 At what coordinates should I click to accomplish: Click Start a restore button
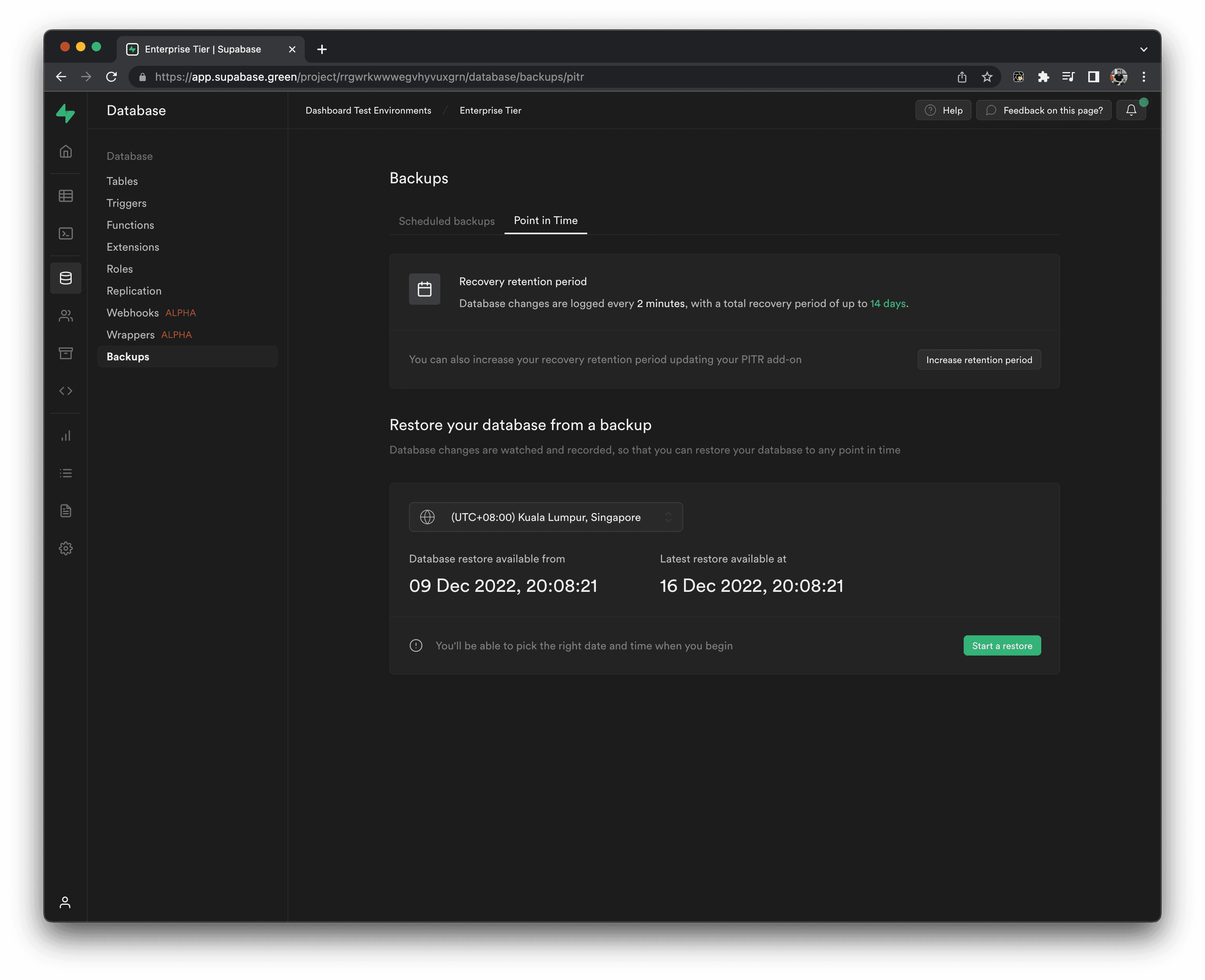pyautogui.click(x=1002, y=646)
